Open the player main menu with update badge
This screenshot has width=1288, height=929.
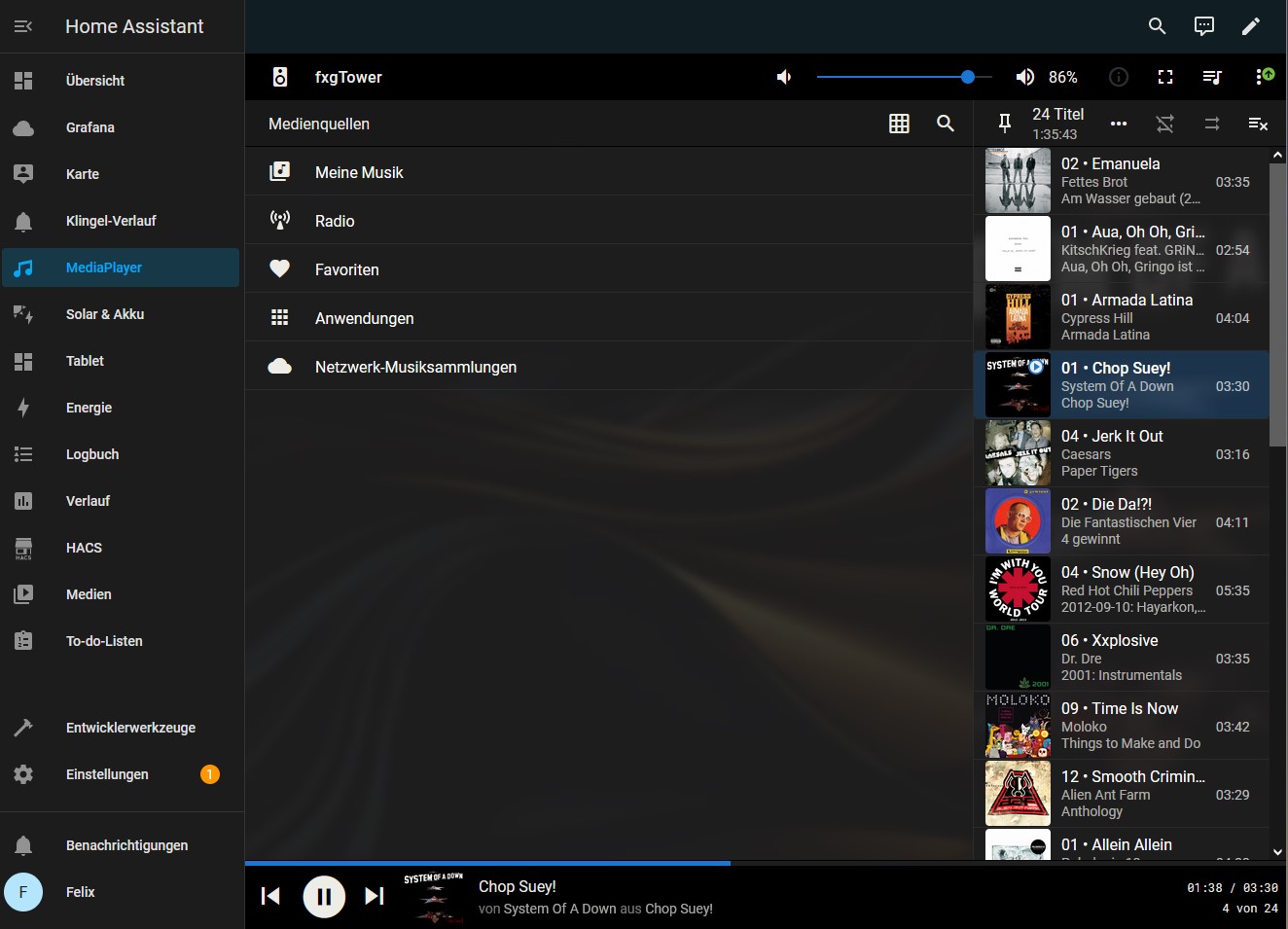tap(1264, 77)
